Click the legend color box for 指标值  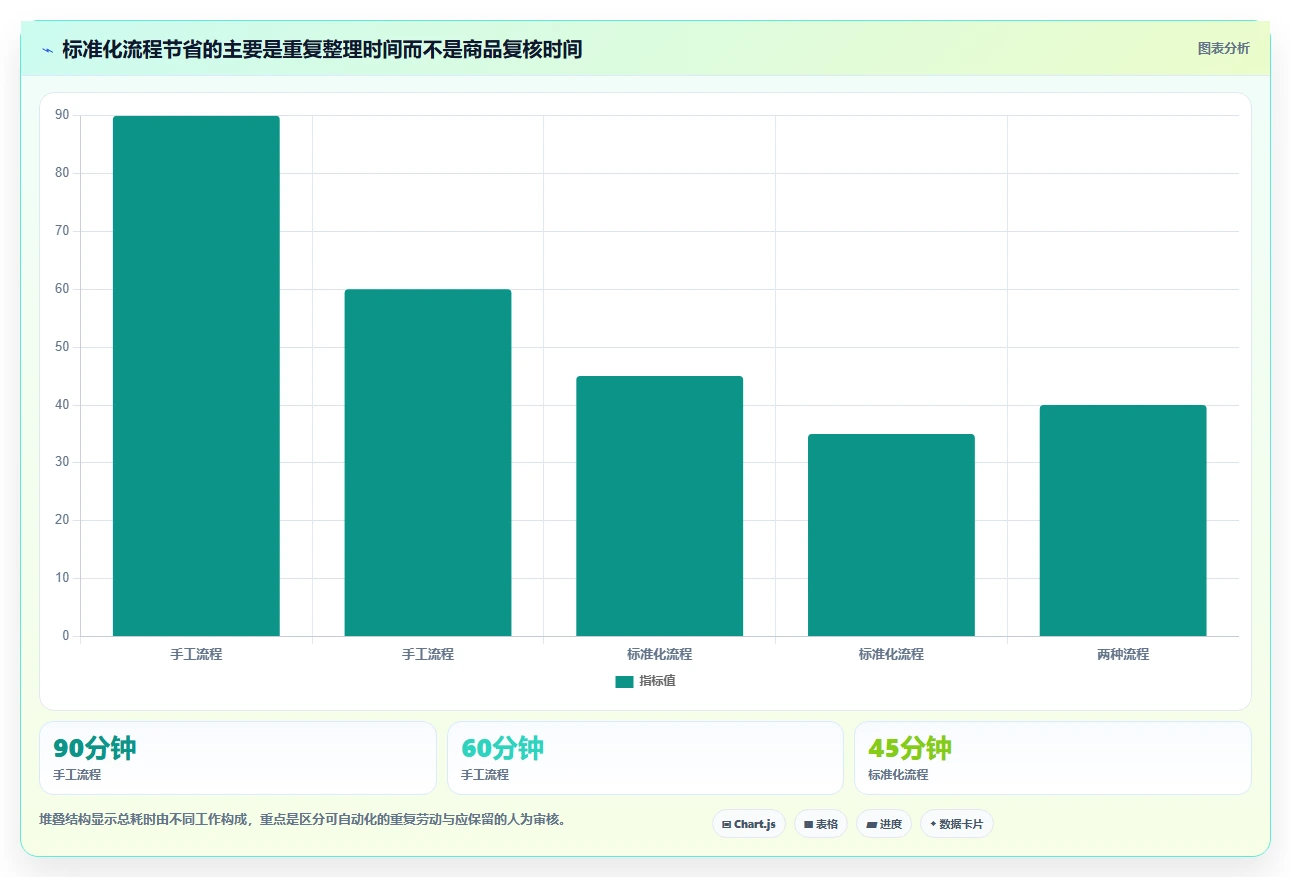click(624, 682)
